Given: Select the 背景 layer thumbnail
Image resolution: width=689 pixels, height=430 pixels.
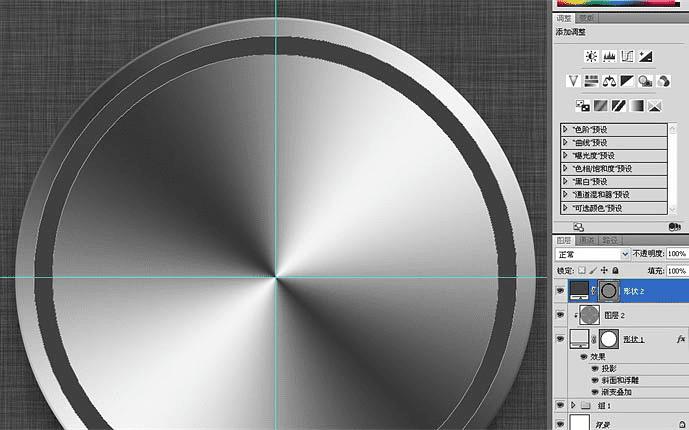Looking at the screenshot, I should (579, 423).
